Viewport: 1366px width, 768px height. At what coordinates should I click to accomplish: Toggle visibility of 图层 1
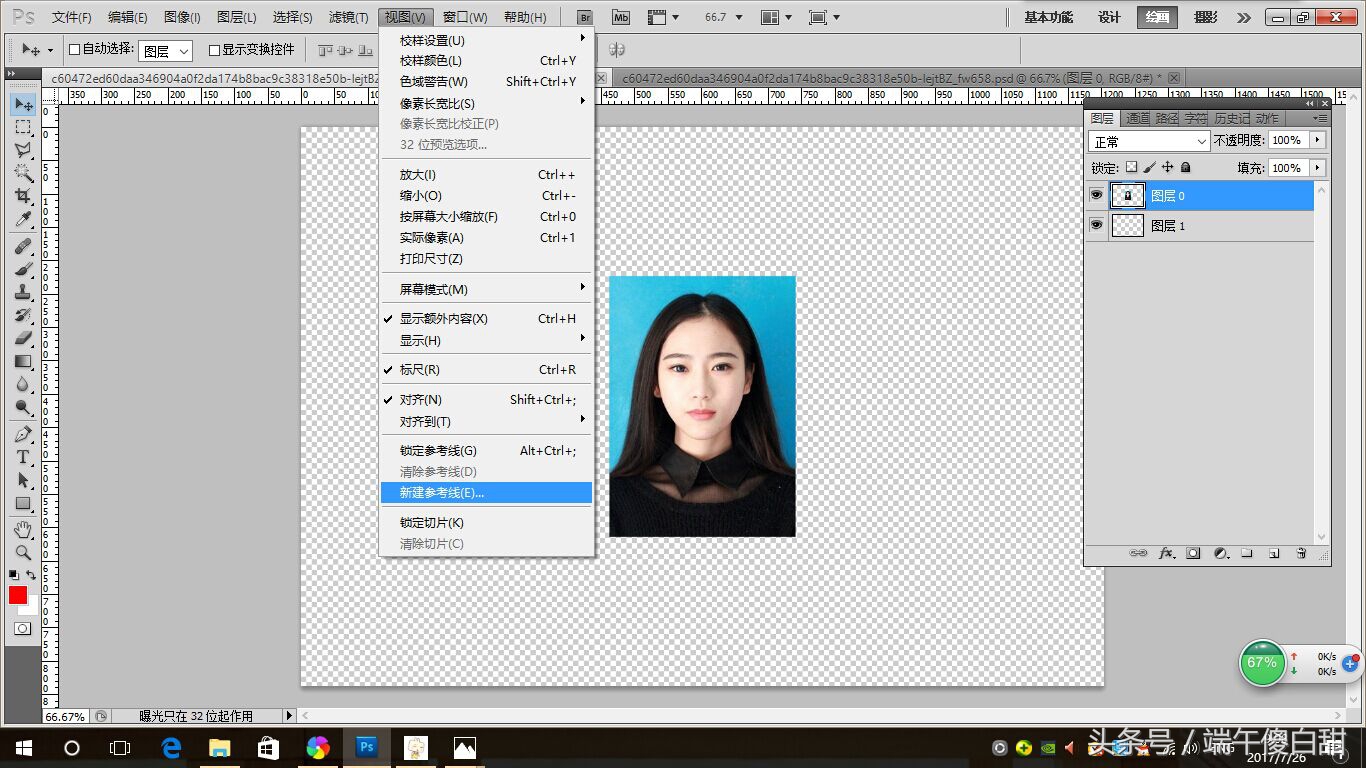click(1096, 225)
